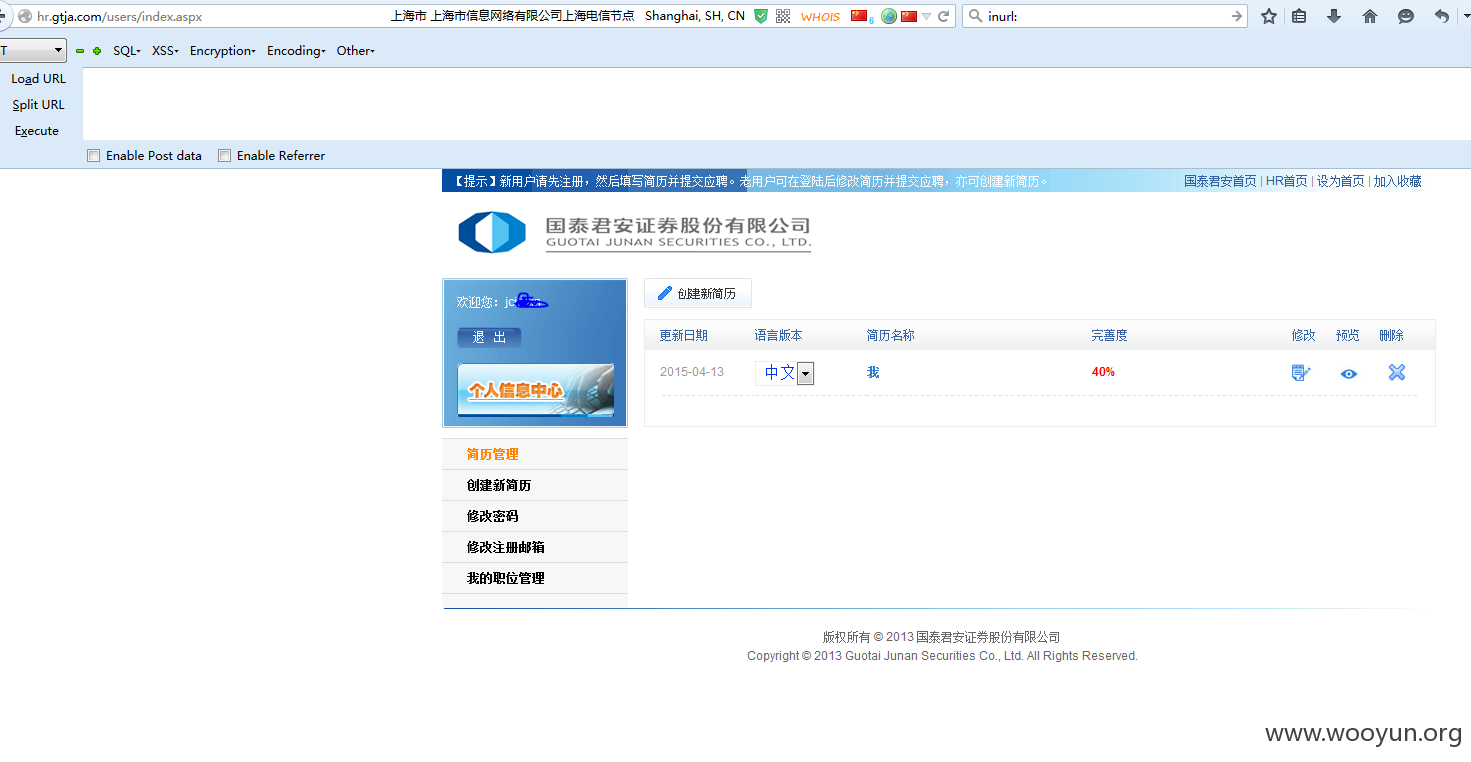Enable Referrer checkbox
The image size is (1471, 762).
(x=225, y=155)
